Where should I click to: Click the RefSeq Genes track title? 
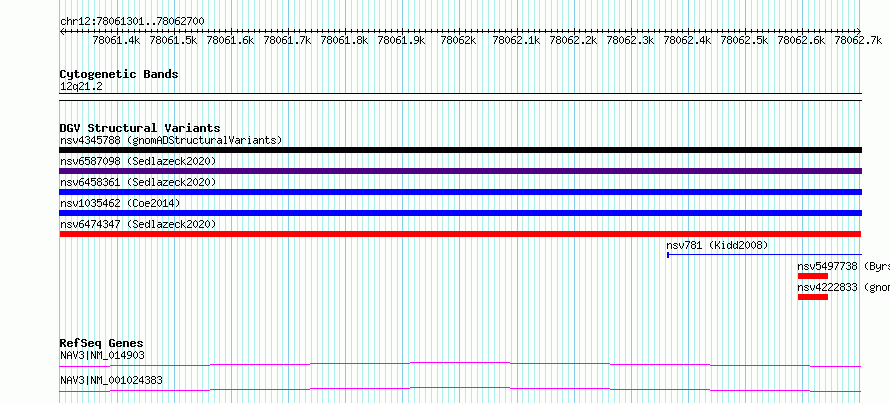[x=101, y=343]
